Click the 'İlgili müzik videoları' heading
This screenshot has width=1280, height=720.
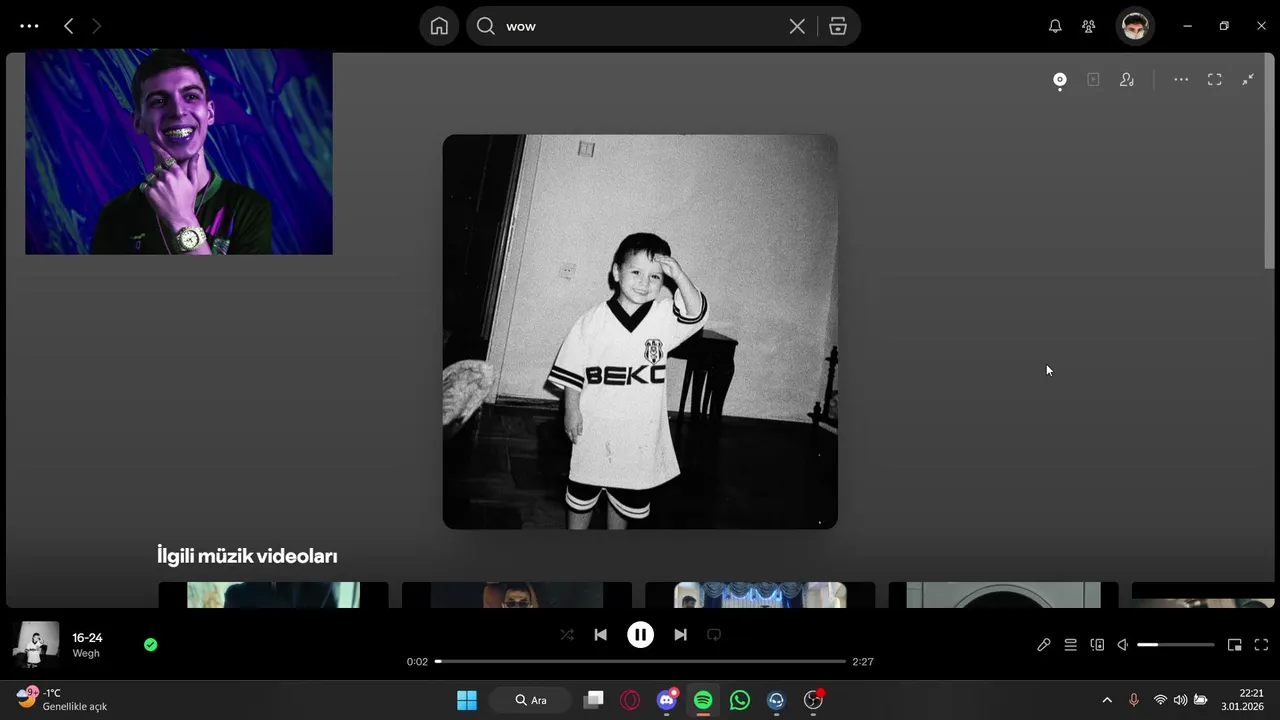point(247,556)
